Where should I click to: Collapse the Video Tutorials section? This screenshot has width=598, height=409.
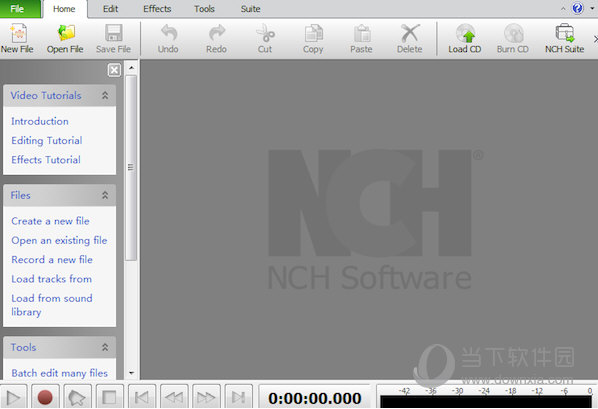pyautogui.click(x=105, y=95)
